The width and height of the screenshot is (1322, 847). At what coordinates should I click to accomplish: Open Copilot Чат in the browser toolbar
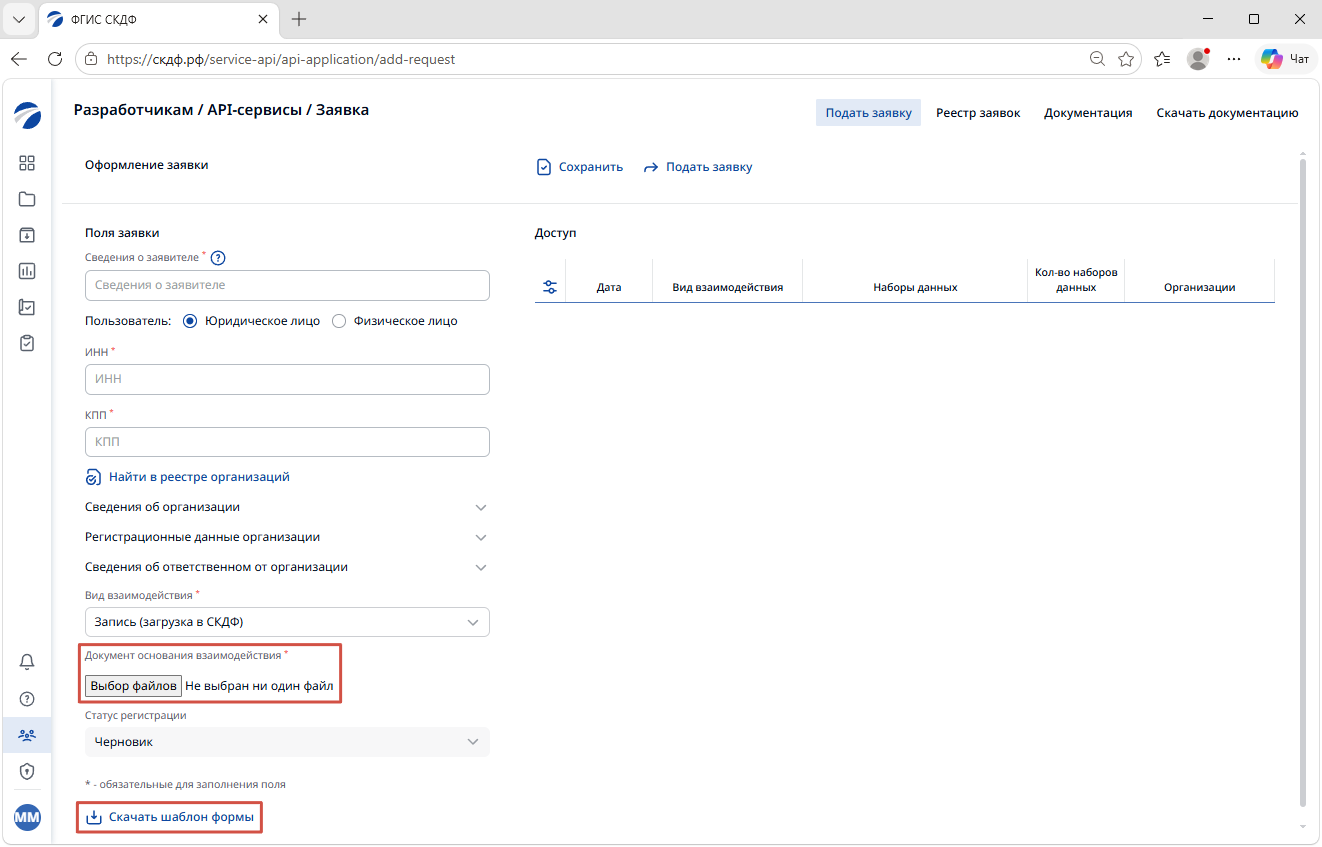pos(1286,59)
